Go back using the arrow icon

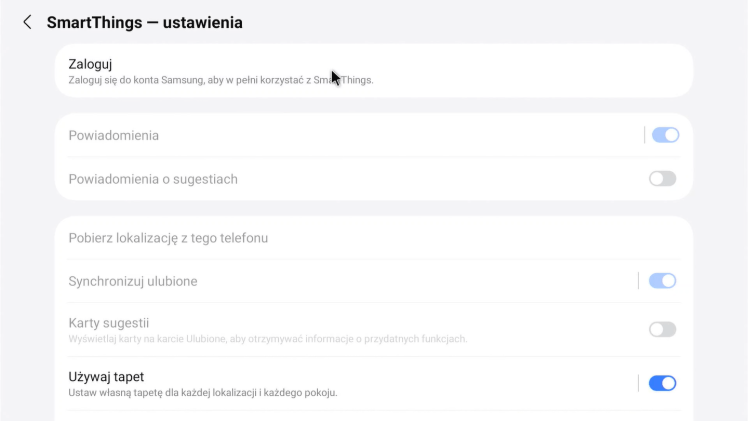coord(27,22)
